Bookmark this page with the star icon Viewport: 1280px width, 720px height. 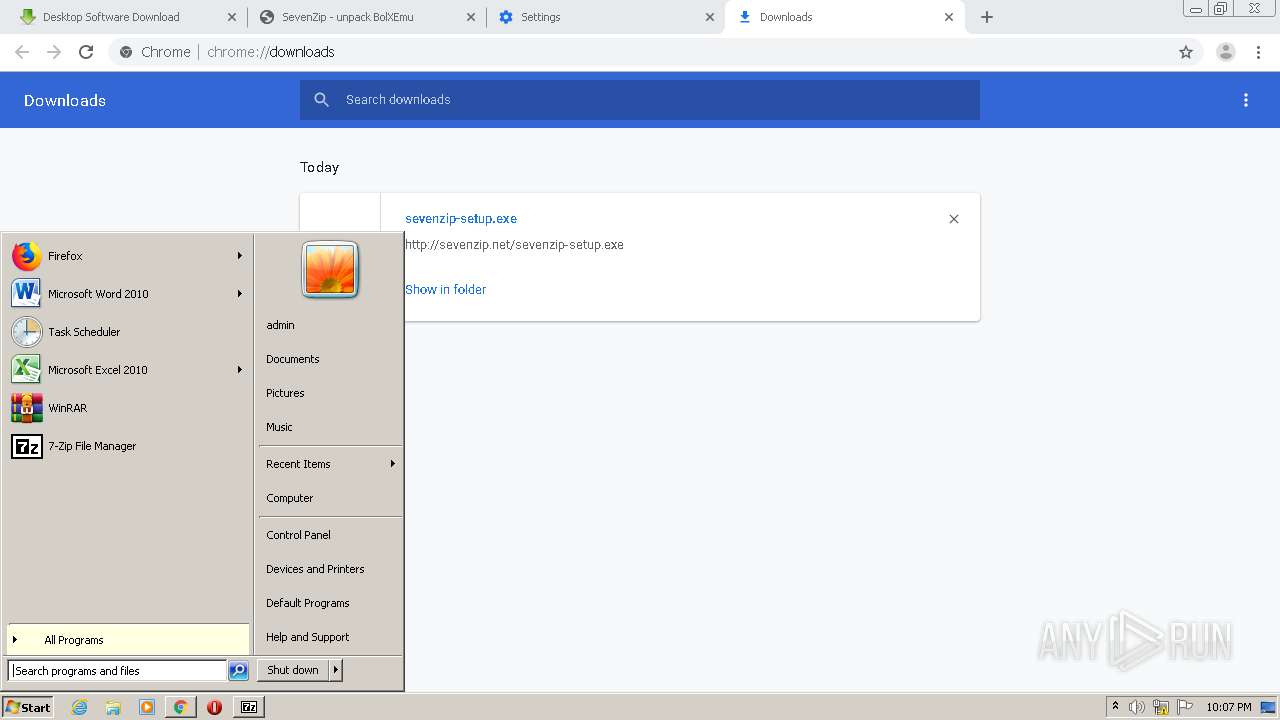click(x=1186, y=52)
